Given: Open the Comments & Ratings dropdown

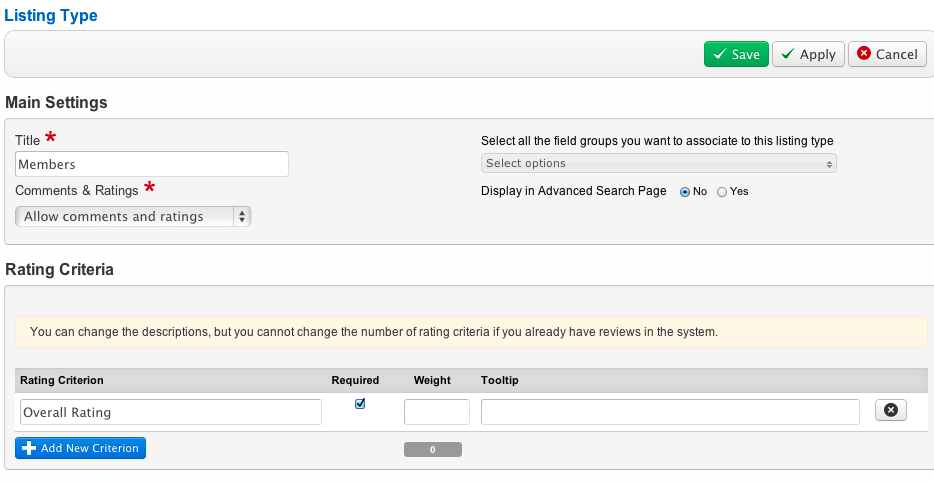Looking at the screenshot, I should click(133, 216).
